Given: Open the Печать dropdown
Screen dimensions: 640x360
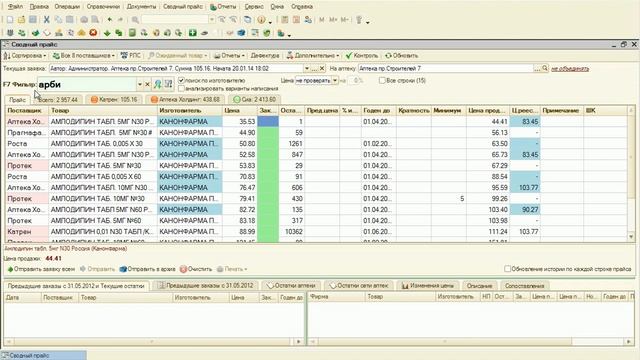Looking at the screenshot, I should point(232,269).
